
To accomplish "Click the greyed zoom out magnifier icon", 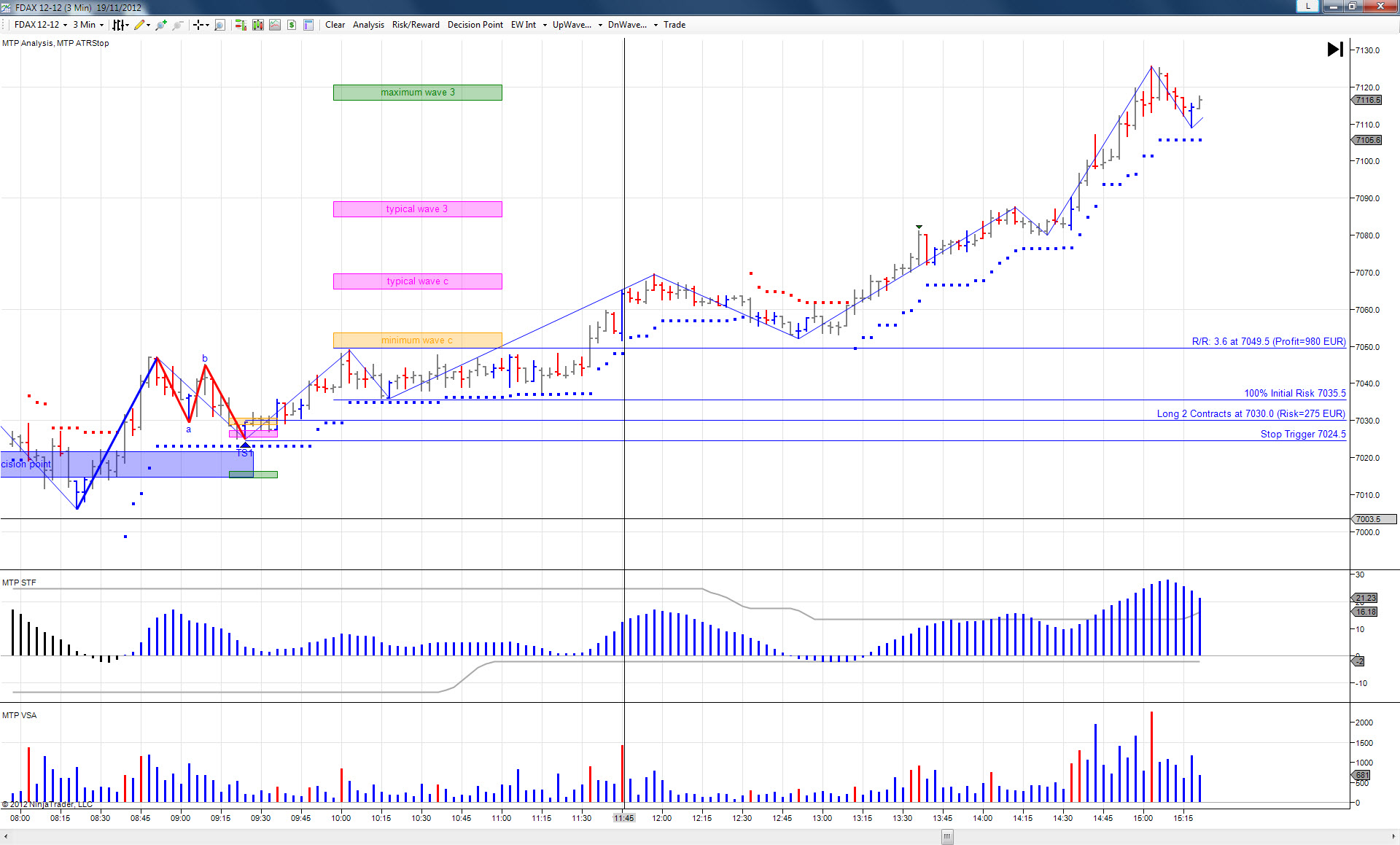I will click(x=177, y=25).
